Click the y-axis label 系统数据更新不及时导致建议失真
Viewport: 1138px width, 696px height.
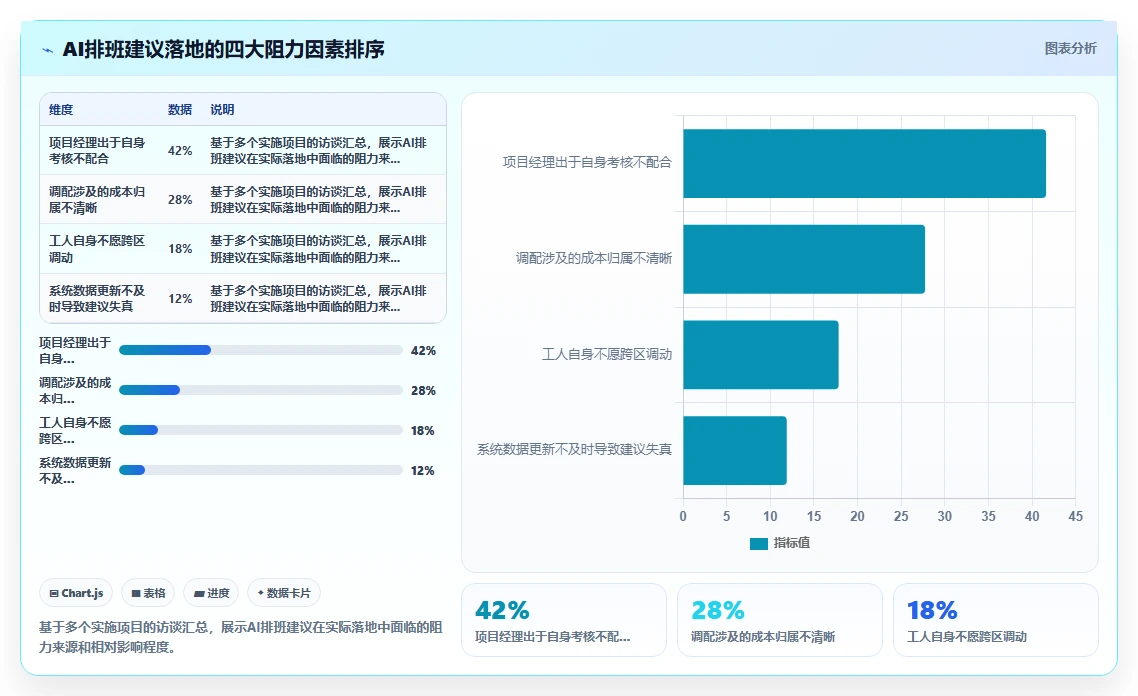(x=574, y=449)
